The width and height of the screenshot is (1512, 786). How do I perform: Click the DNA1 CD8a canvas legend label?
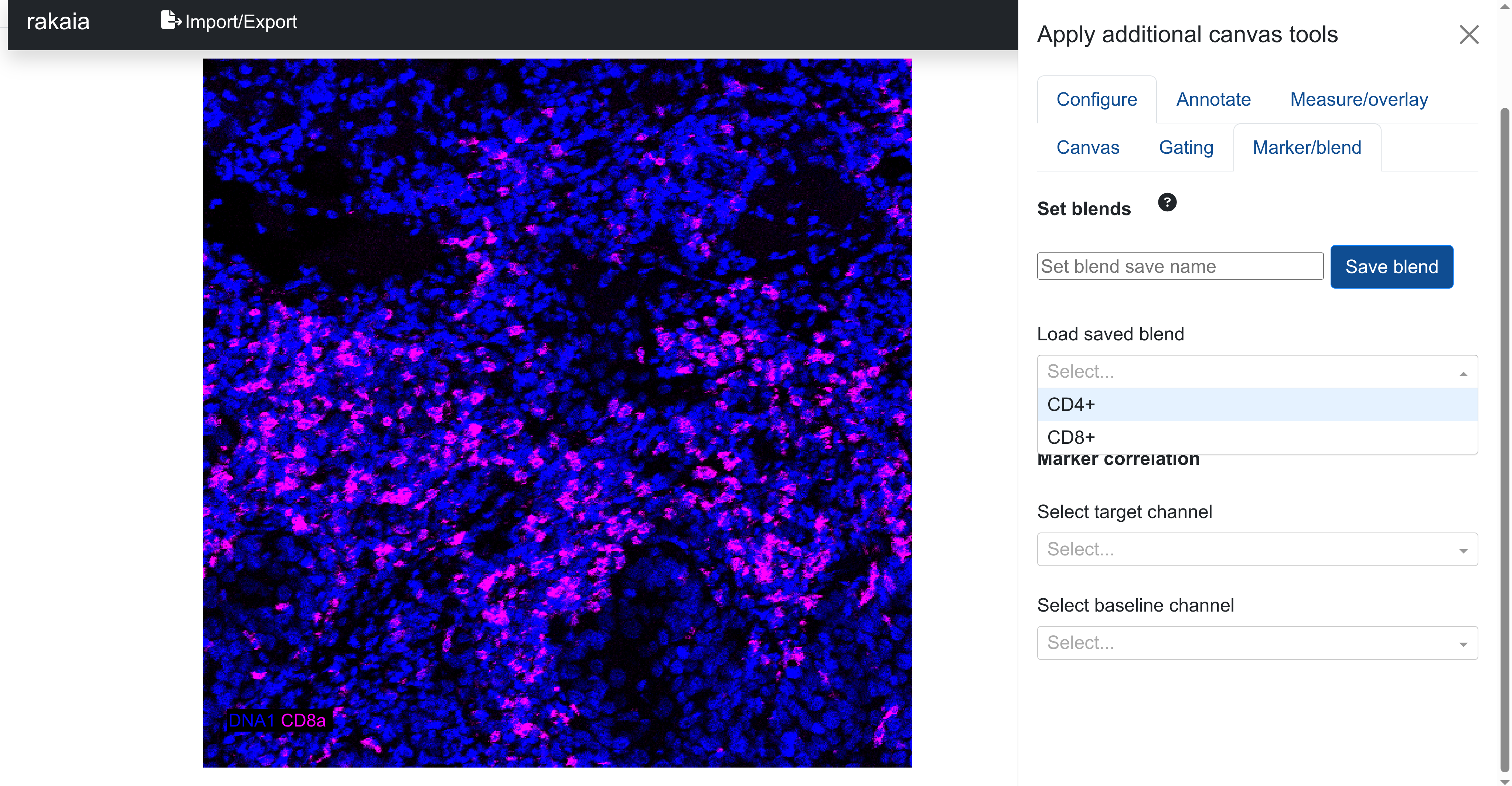277,720
